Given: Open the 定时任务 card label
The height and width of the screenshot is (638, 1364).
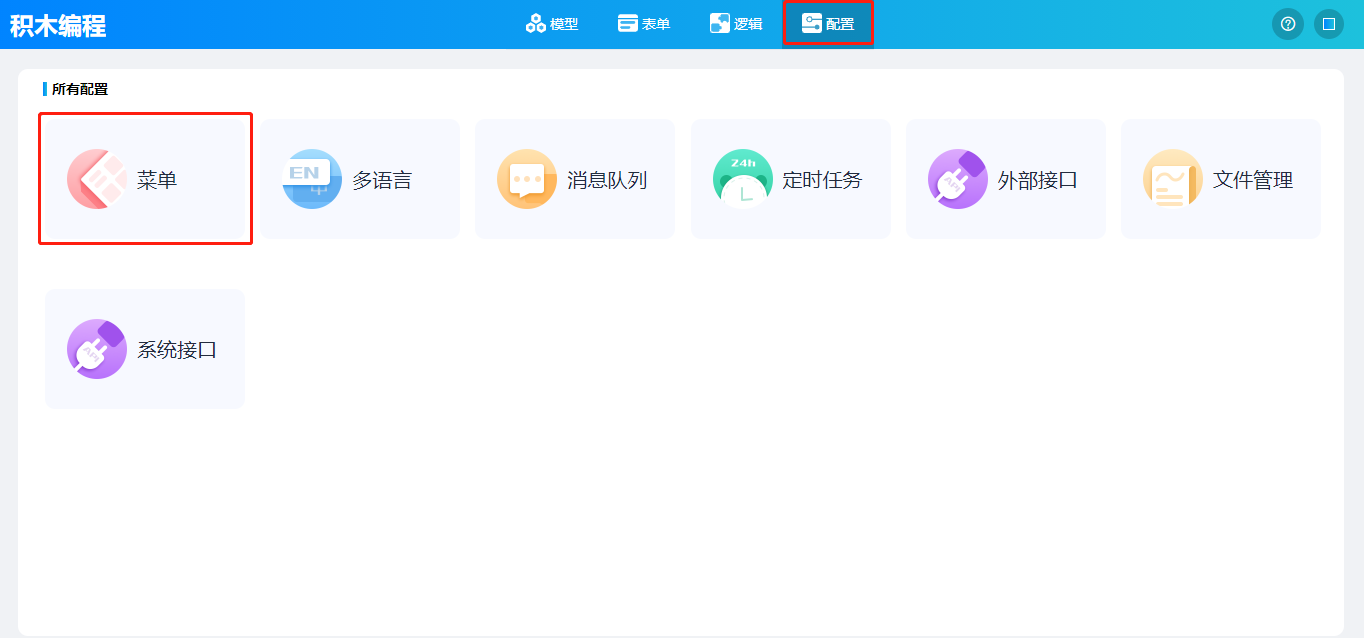Looking at the screenshot, I should pyautogui.click(x=822, y=181).
